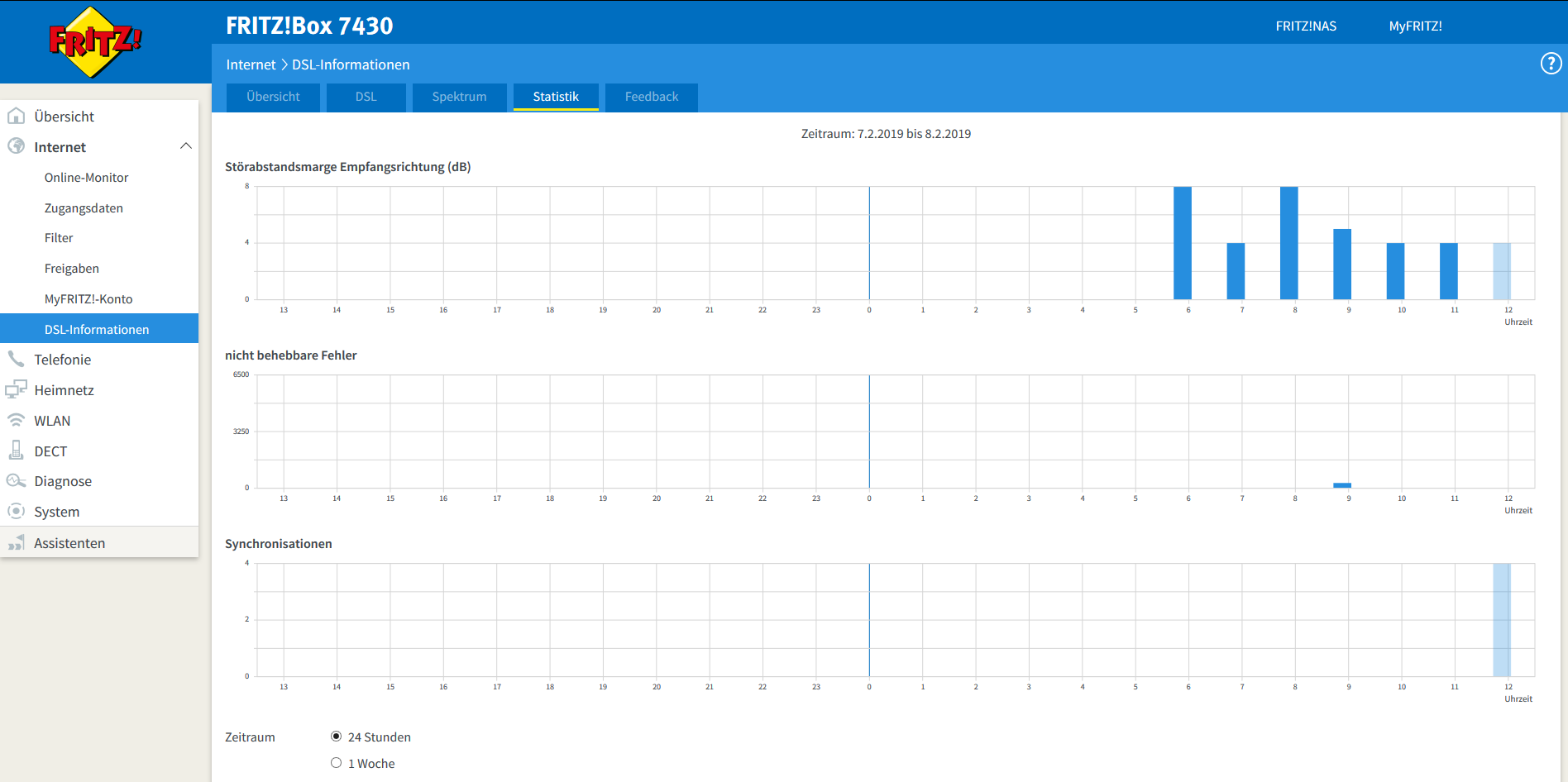This screenshot has height=782, width=1568.
Task: Click the 'Synchronisationen' heading
Action: coord(279,544)
